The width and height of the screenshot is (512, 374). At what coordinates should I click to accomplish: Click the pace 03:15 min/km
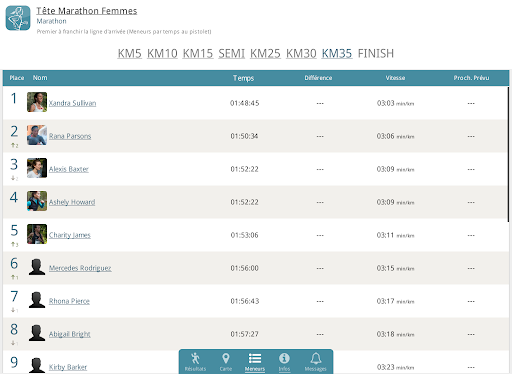[x=395, y=268]
